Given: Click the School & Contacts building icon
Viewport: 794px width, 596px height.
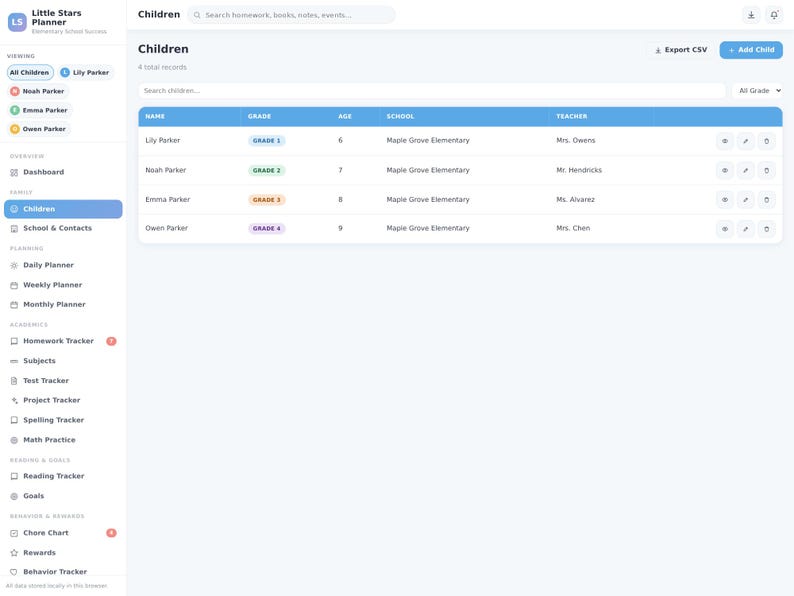Looking at the screenshot, I should (x=14, y=229).
